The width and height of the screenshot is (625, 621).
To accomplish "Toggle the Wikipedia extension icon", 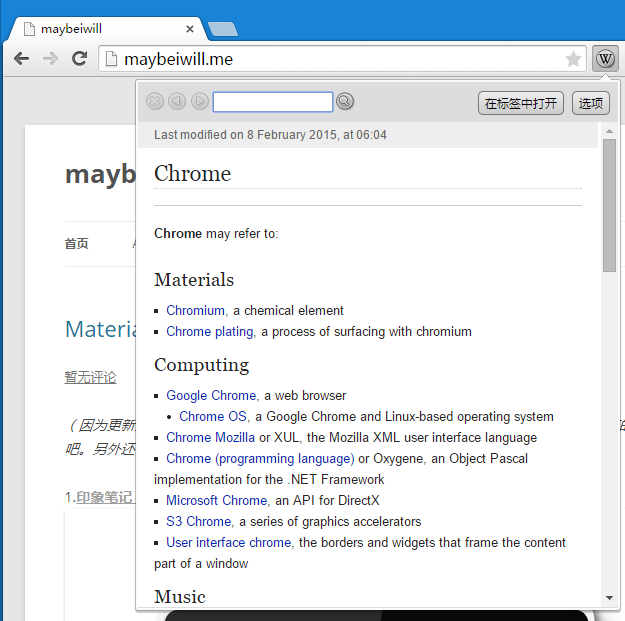I will pos(605,59).
